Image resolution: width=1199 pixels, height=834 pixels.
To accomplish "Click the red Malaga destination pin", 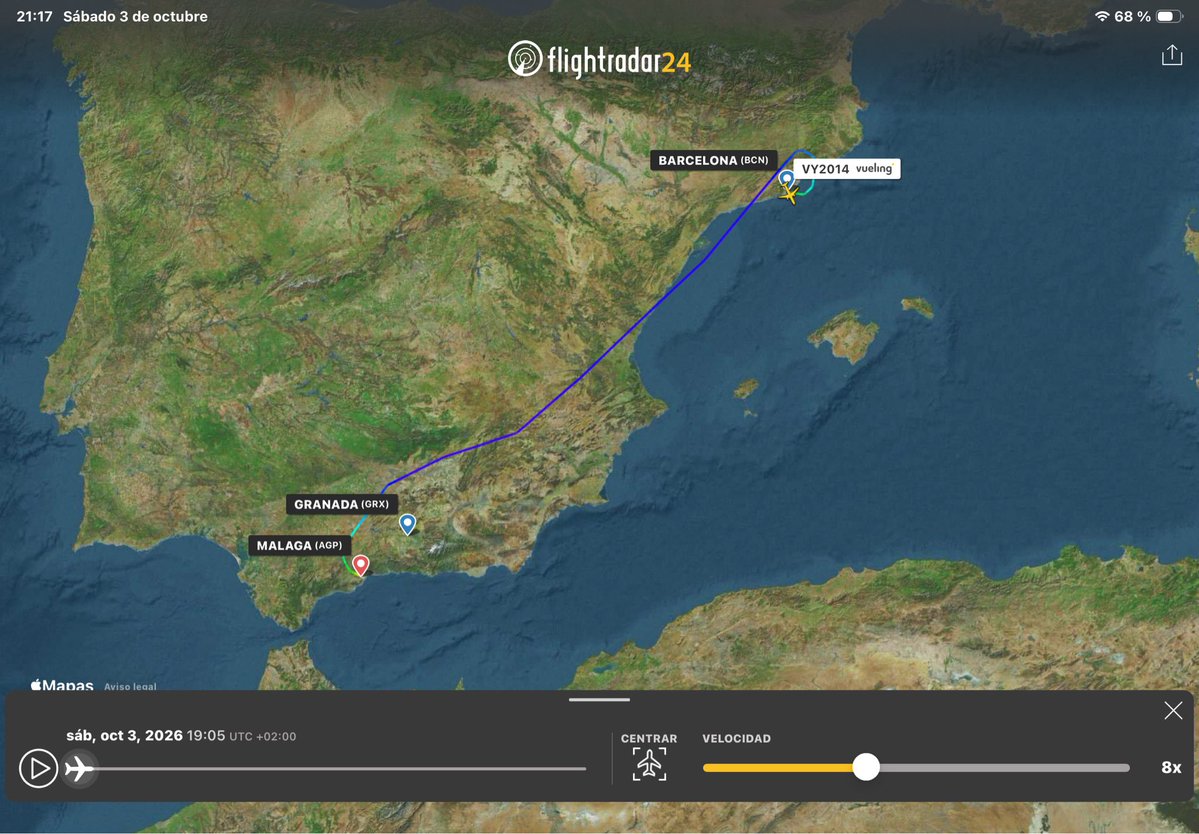I will click(361, 565).
